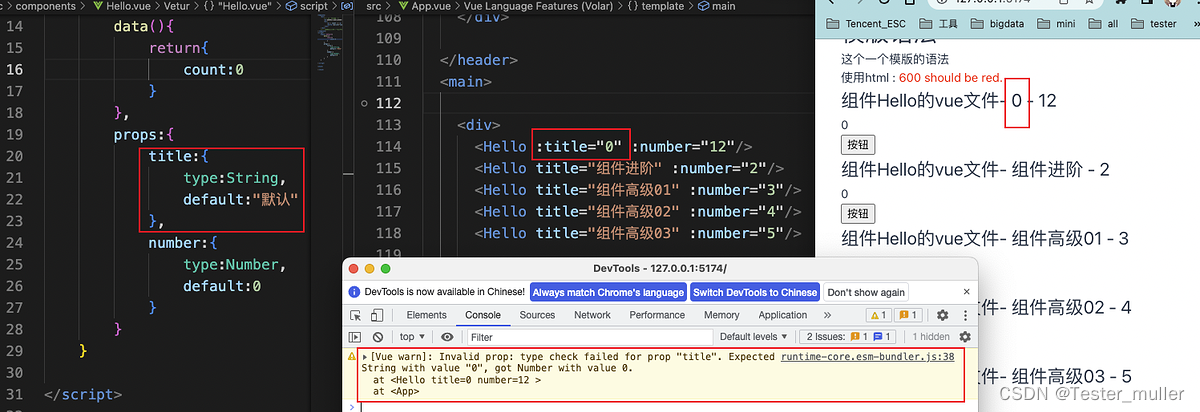The width and height of the screenshot is (1200, 412).
Task: Activate the DevTools inspect element picker icon
Action: pos(355,315)
